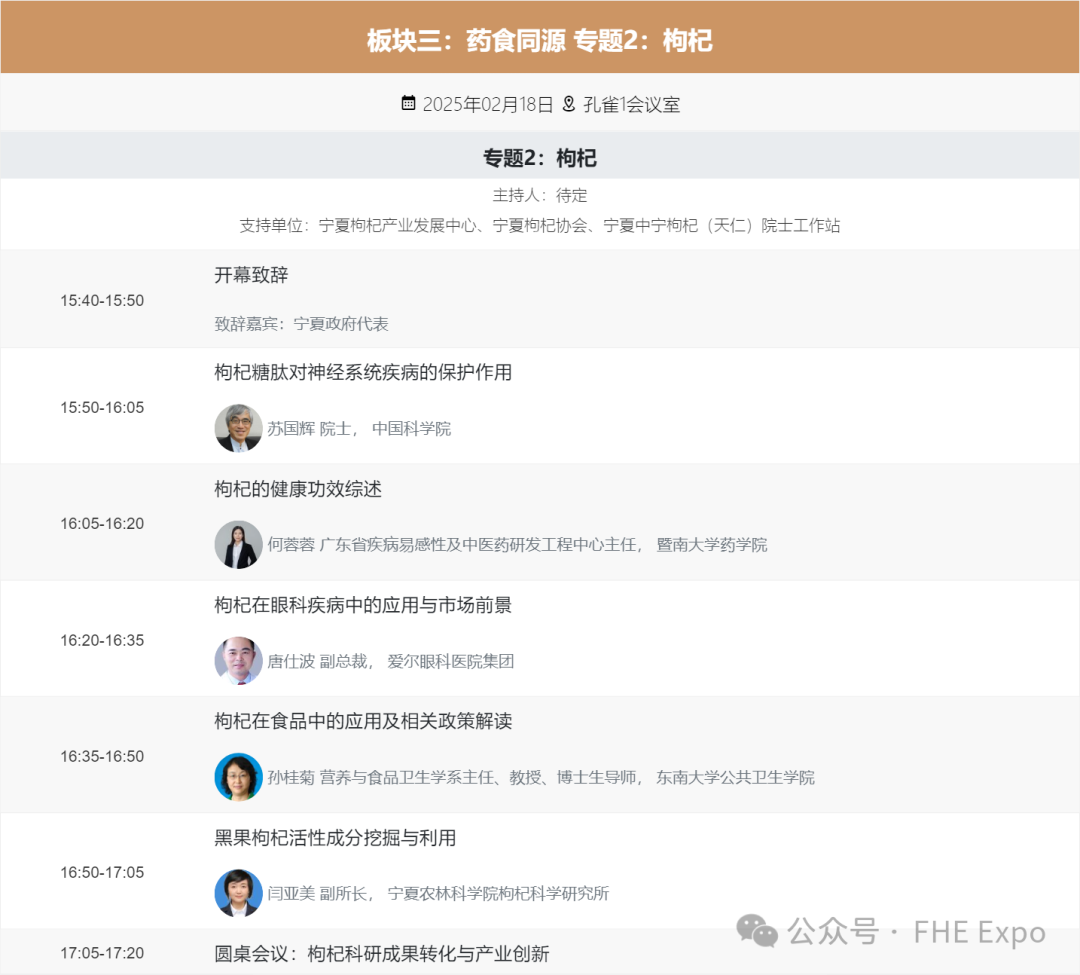Click the 支持单位 supporting organizations line
The height and width of the screenshot is (975, 1080).
point(539,225)
